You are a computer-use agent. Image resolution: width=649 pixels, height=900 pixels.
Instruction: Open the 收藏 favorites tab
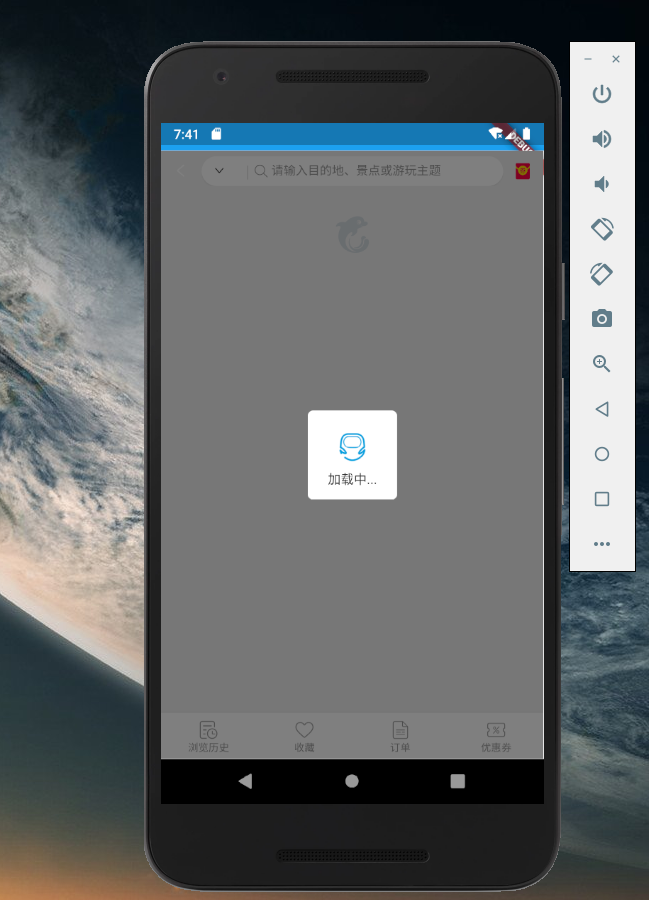(304, 736)
